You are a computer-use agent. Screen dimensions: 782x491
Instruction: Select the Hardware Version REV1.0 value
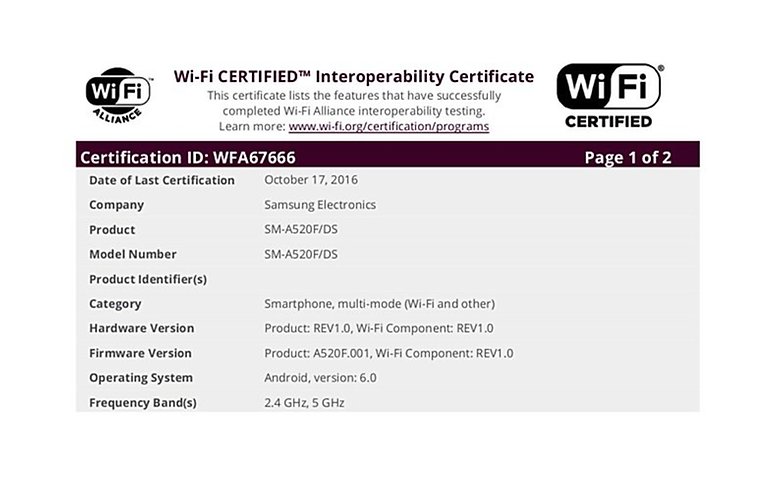tap(379, 328)
